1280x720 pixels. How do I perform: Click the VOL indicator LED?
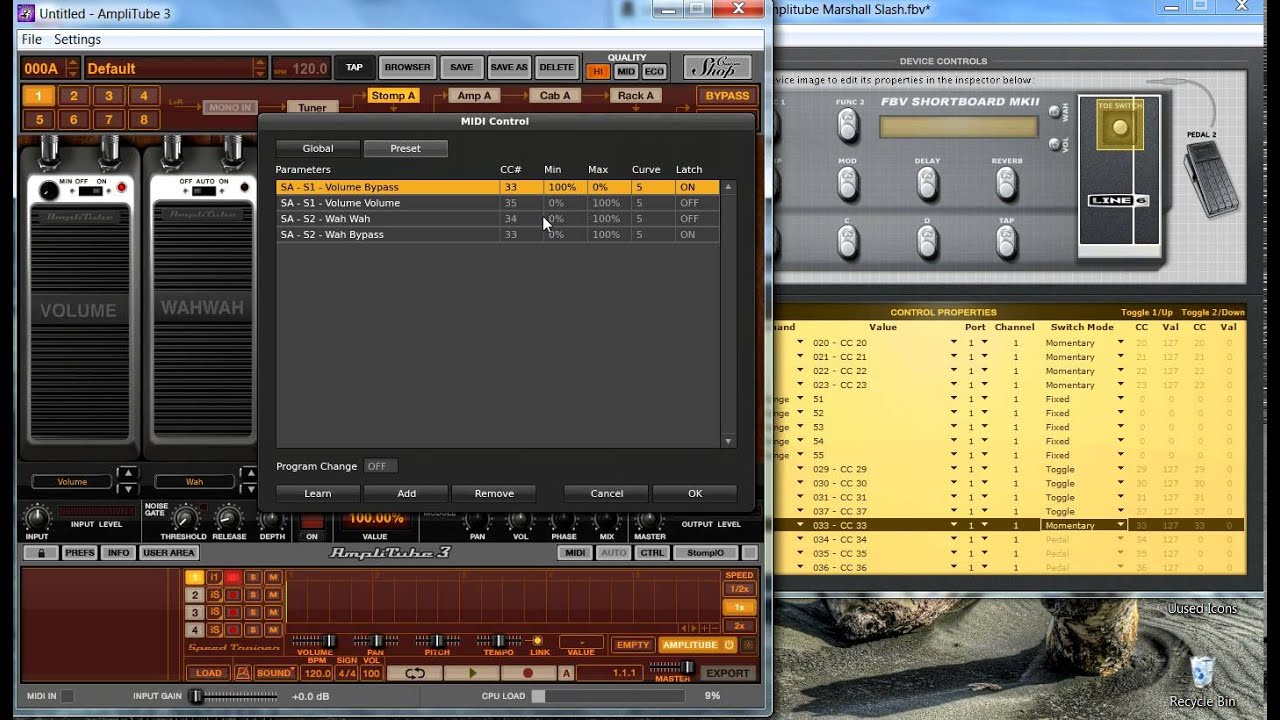(1053, 144)
